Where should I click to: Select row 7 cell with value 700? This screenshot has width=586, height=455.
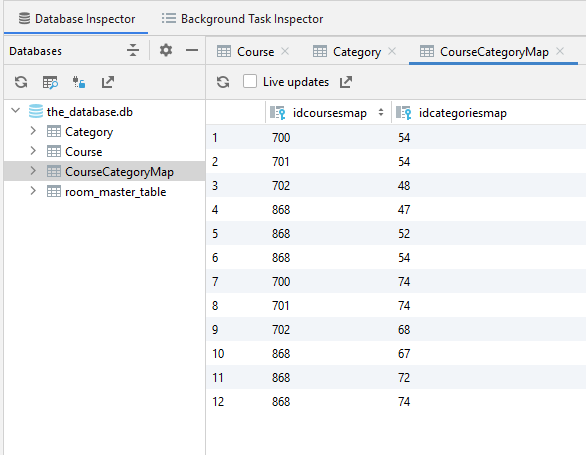pyautogui.click(x=281, y=281)
